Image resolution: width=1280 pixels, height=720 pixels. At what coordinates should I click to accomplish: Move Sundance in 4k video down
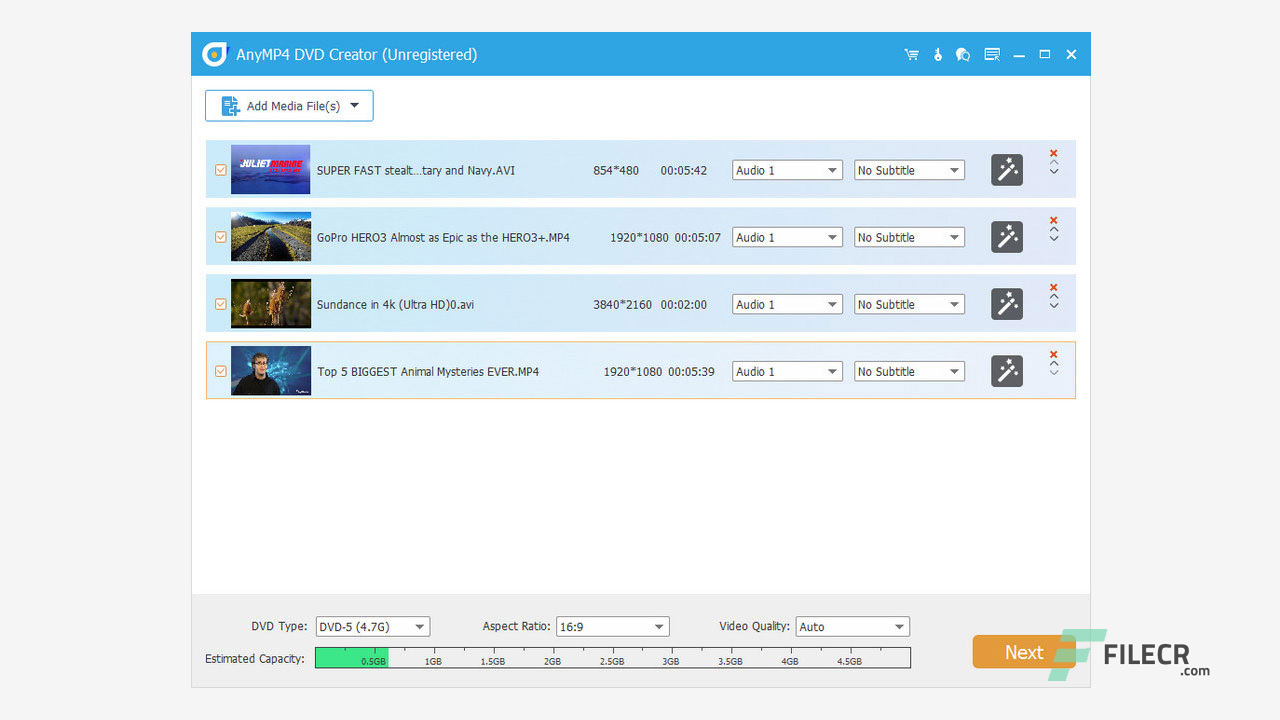click(1054, 306)
